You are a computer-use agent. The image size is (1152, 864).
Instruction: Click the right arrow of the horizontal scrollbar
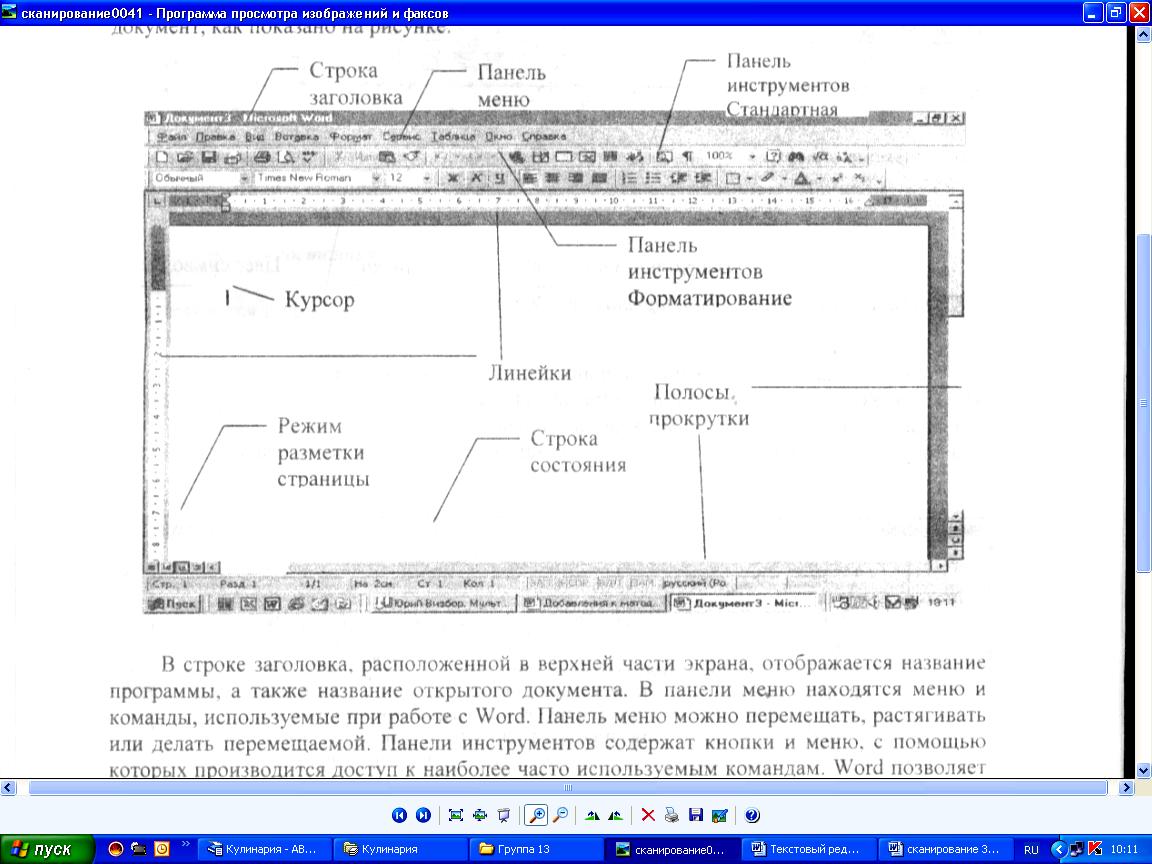pos(1126,788)
